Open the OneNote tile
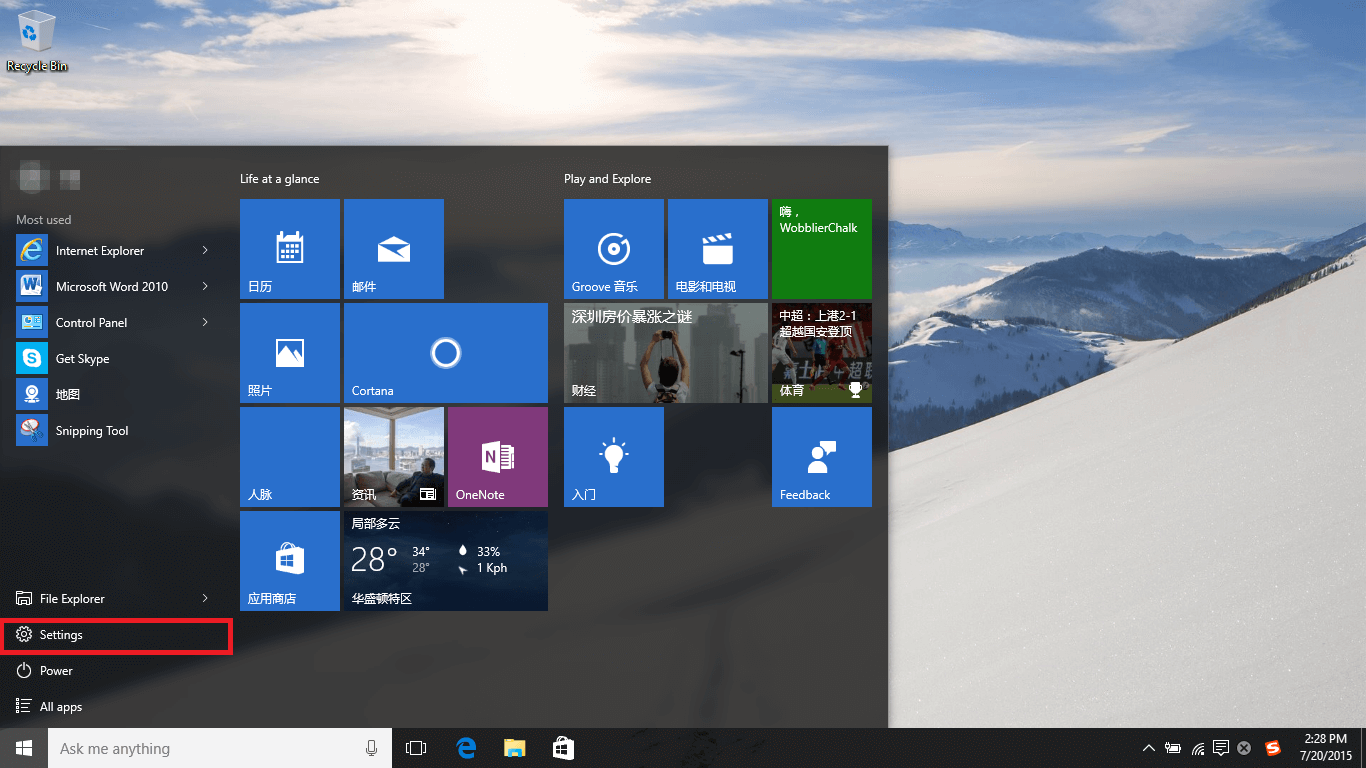The width and height of the screenshot is (1366, 768). click(x=498, y=457)
